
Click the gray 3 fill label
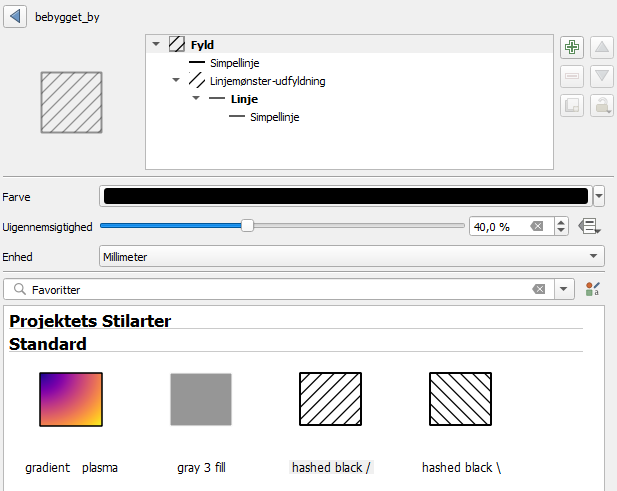pos(201,468)
